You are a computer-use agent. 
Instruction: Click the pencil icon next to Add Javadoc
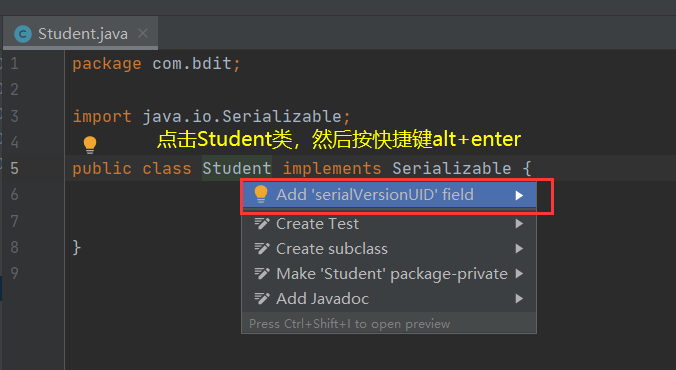[x=262, y=298]
